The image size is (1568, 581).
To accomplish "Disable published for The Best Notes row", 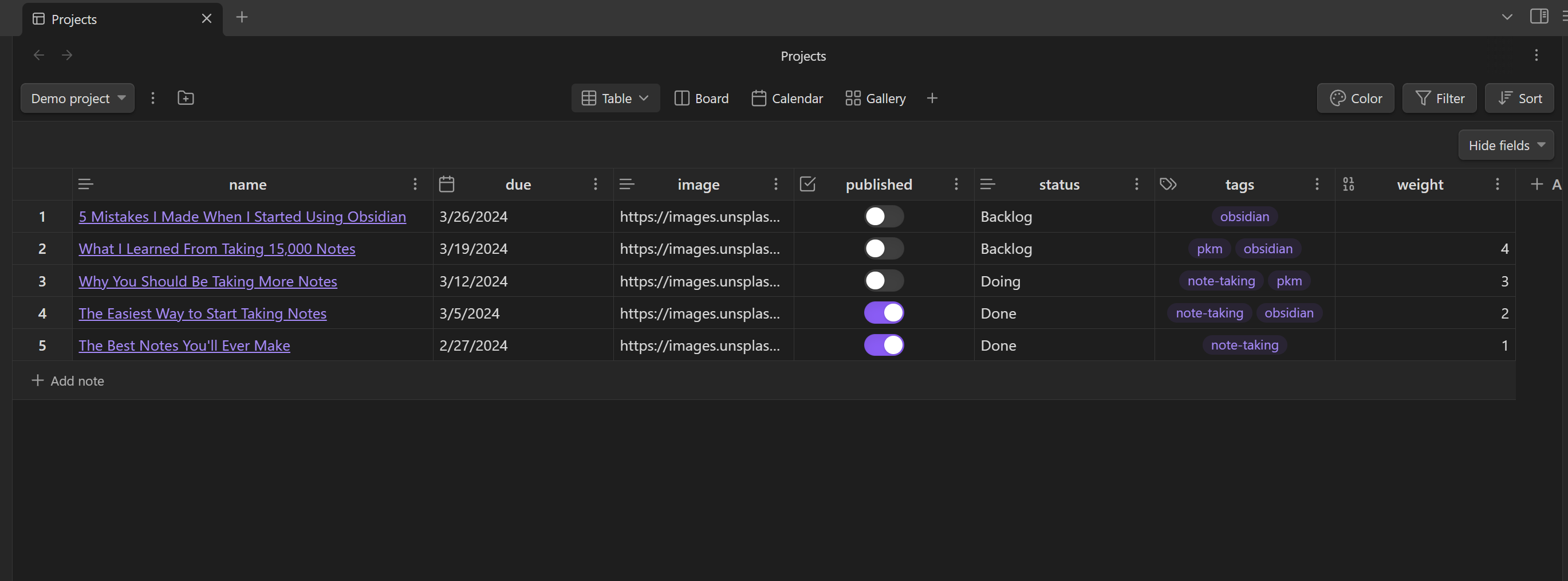I will (884, 346).
